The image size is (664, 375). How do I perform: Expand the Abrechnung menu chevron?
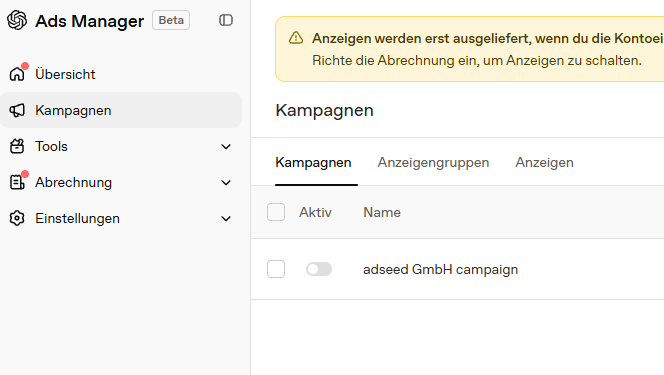(226, 183)
